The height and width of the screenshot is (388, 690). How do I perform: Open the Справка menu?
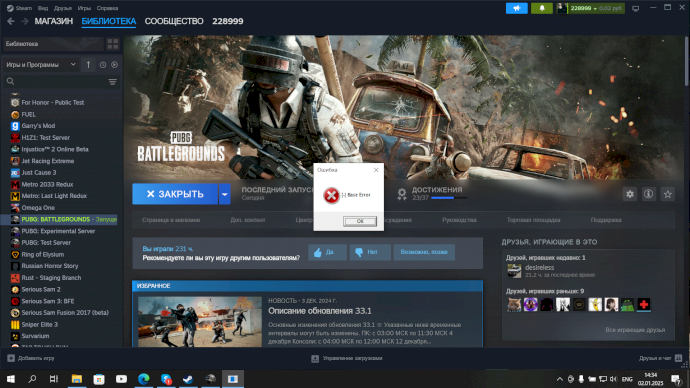coord(107,8)
